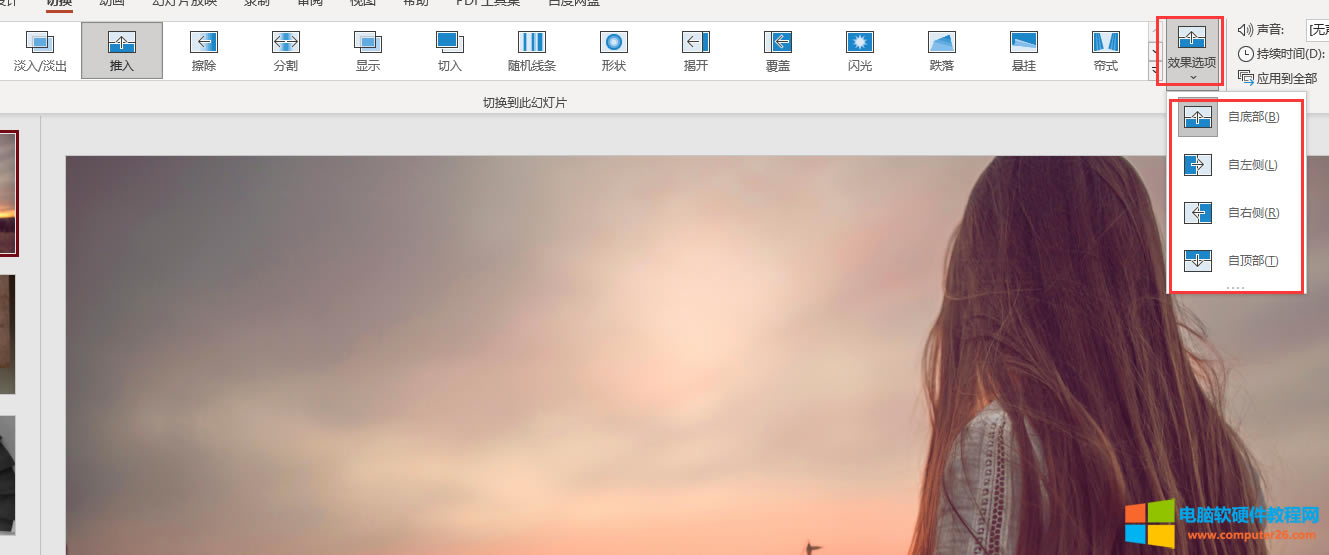Image resolution: width=1329 pixels, height=555 pixels.
Task: Select the 淡入/淡出 fade transition
Action: point(40,50)
